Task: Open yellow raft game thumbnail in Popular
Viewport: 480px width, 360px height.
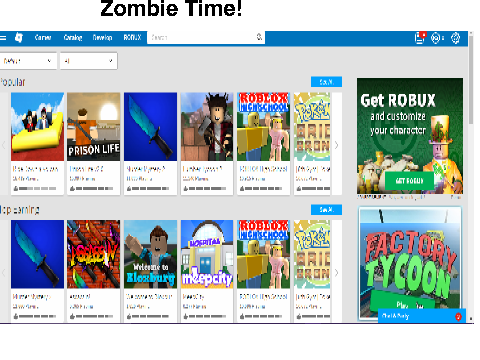Action: point(37,127)
